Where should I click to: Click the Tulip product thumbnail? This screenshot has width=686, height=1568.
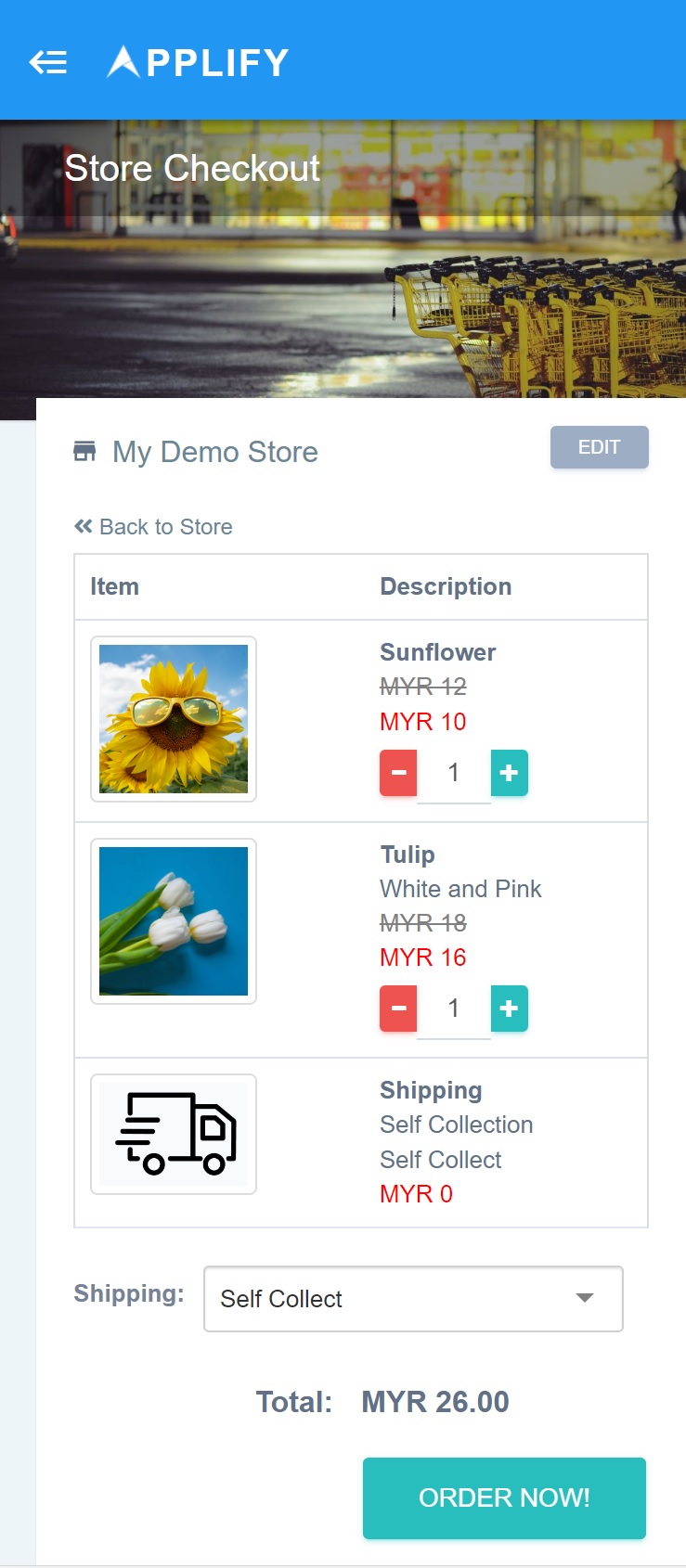coord(174,921)
